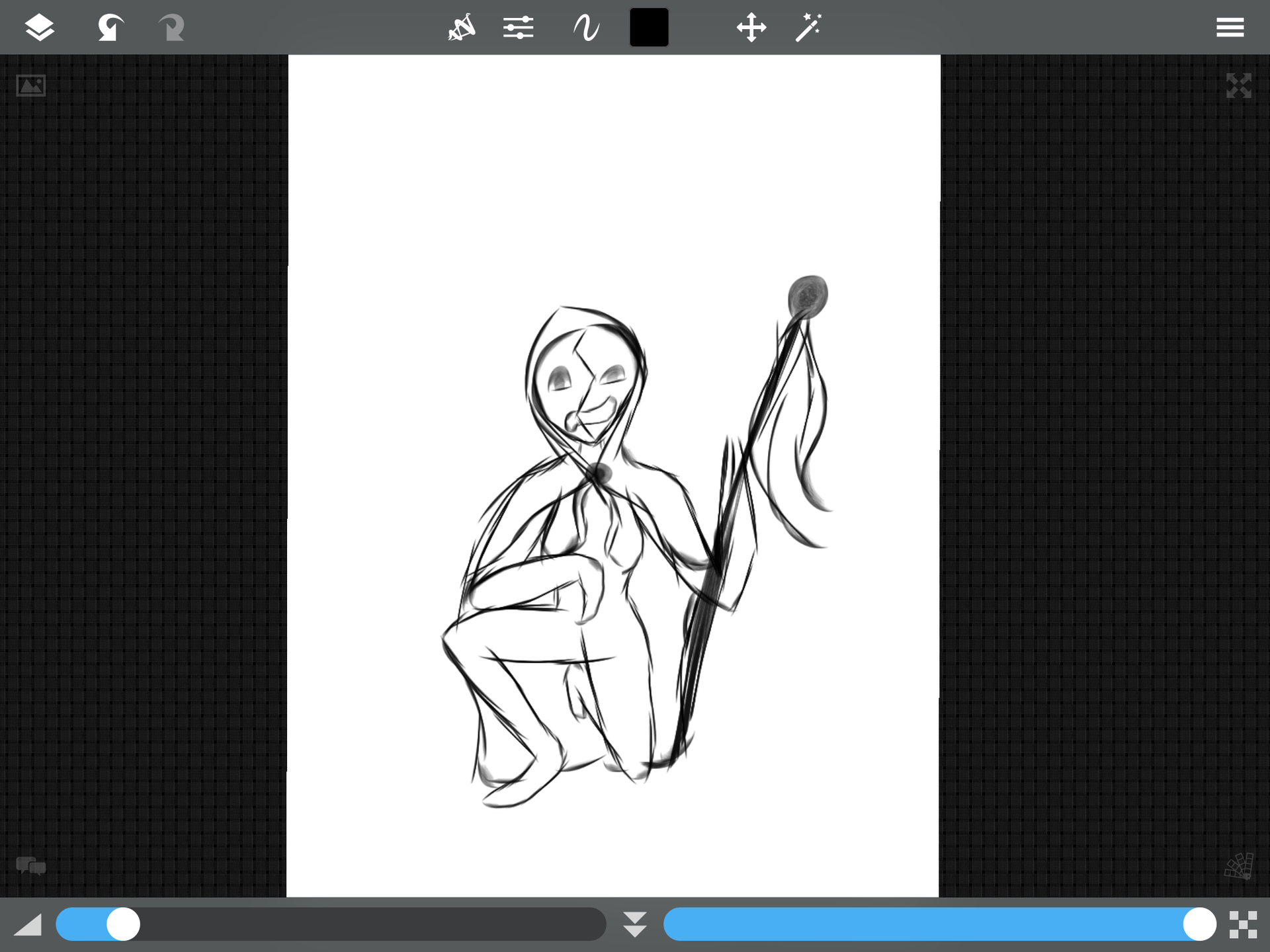The width and height of the screenshot is (1270, 952).
Task: Adjust the brush size slider
Action: (x=331, y=924)
